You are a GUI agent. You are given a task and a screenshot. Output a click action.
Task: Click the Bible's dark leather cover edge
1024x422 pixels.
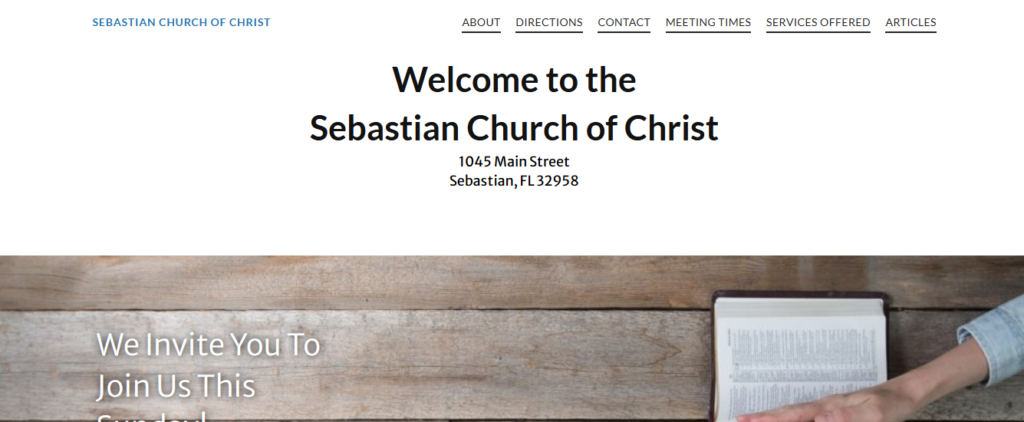click(800, 294)
